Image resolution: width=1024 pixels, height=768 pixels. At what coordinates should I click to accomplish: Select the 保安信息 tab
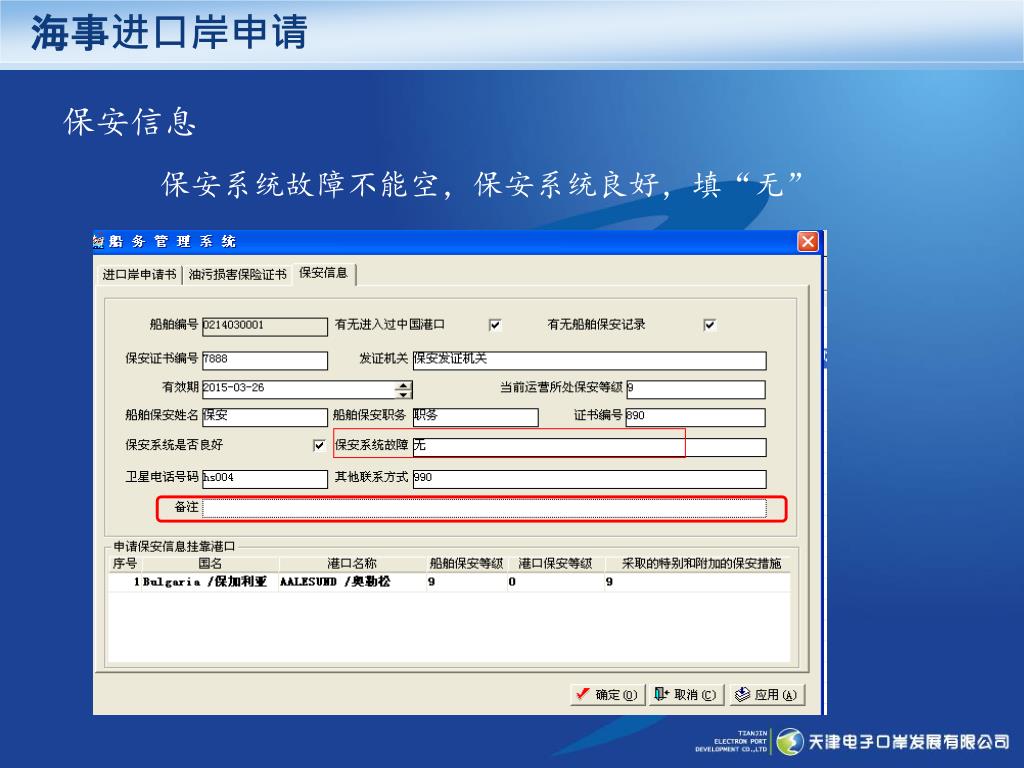pos(323,273)
